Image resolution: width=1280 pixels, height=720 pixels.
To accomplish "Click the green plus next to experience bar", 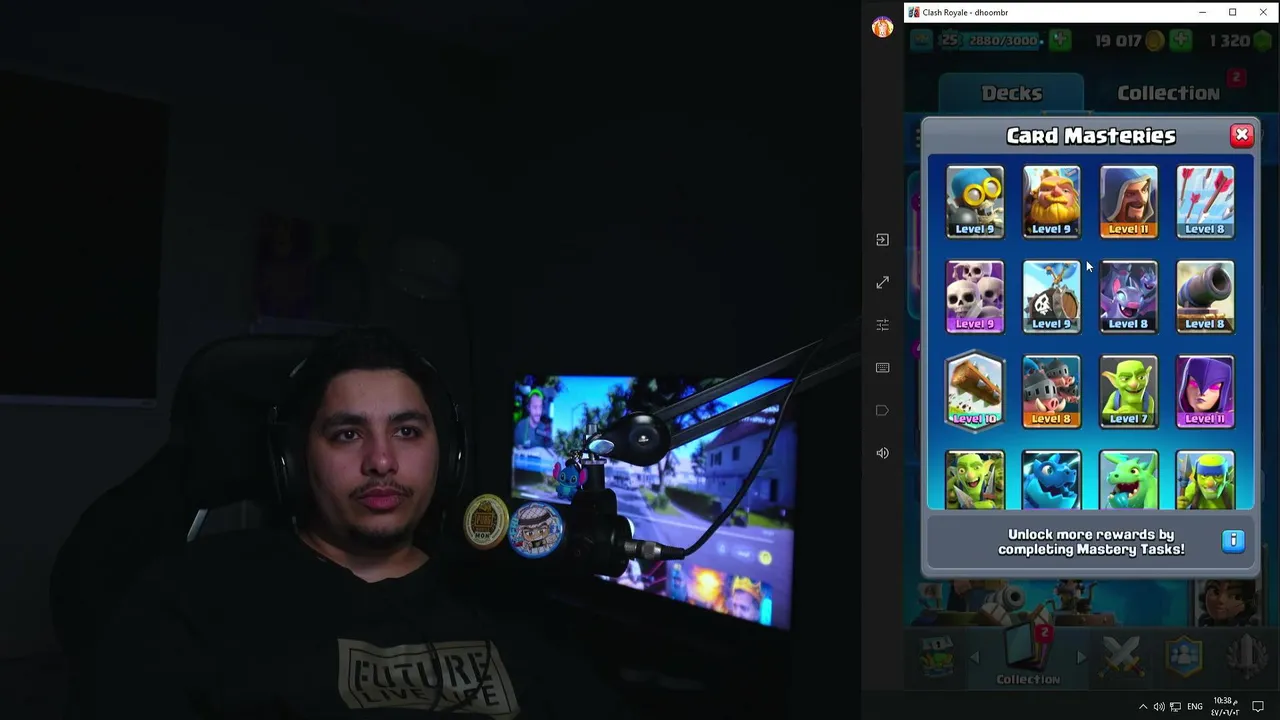I will pos(1059,41).
